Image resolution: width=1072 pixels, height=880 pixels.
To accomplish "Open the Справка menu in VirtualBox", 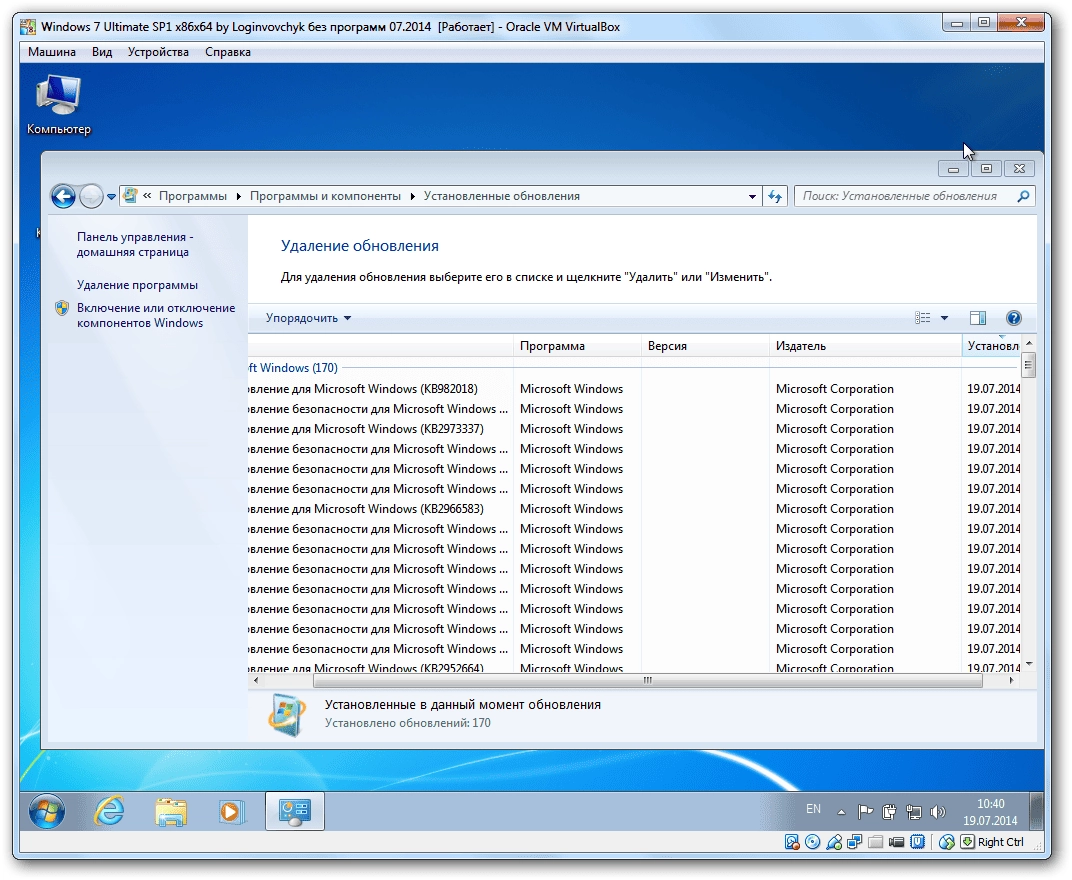I will pyautogui.click(x=228, y=52).
